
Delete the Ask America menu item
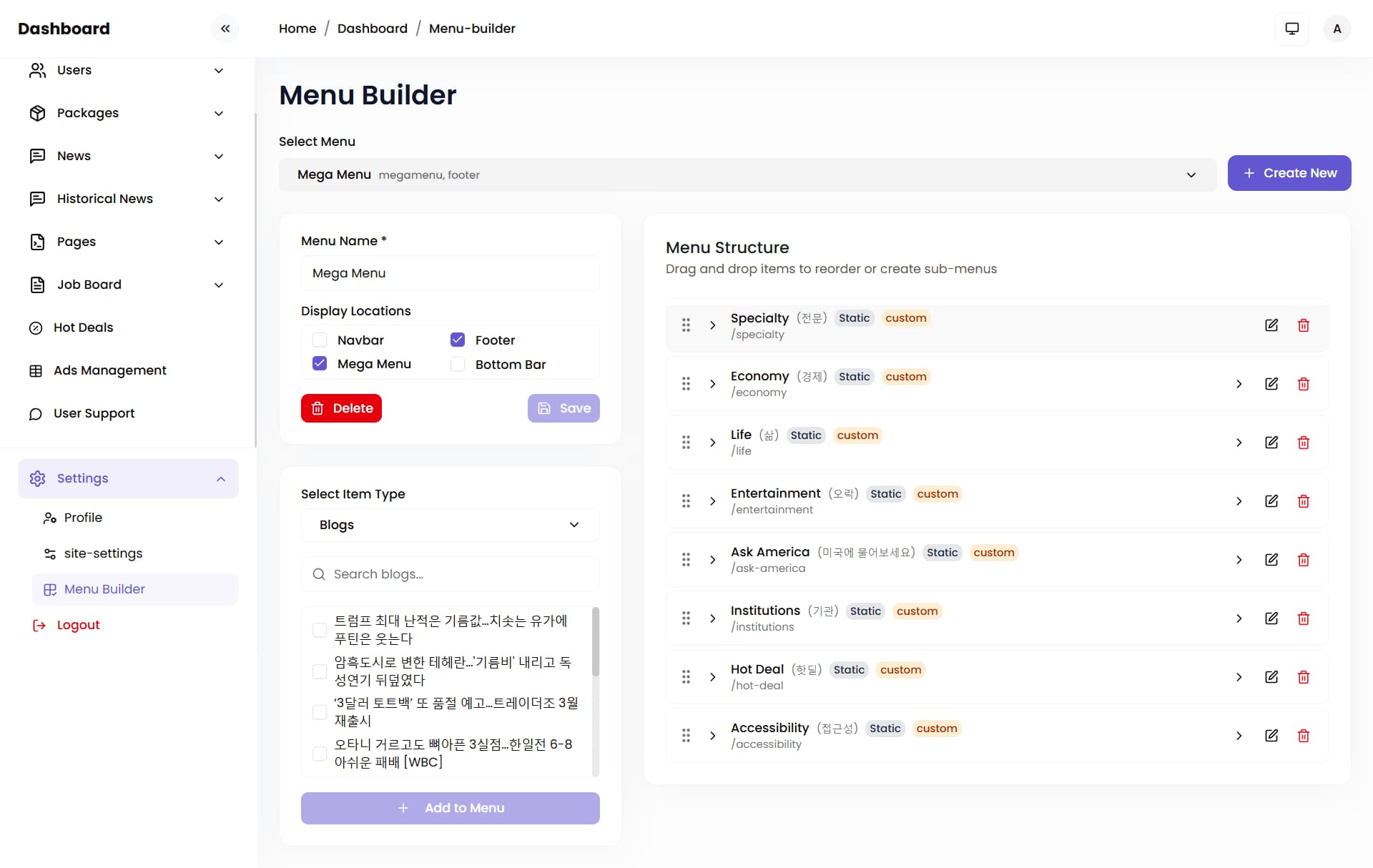coord(1304,560)
